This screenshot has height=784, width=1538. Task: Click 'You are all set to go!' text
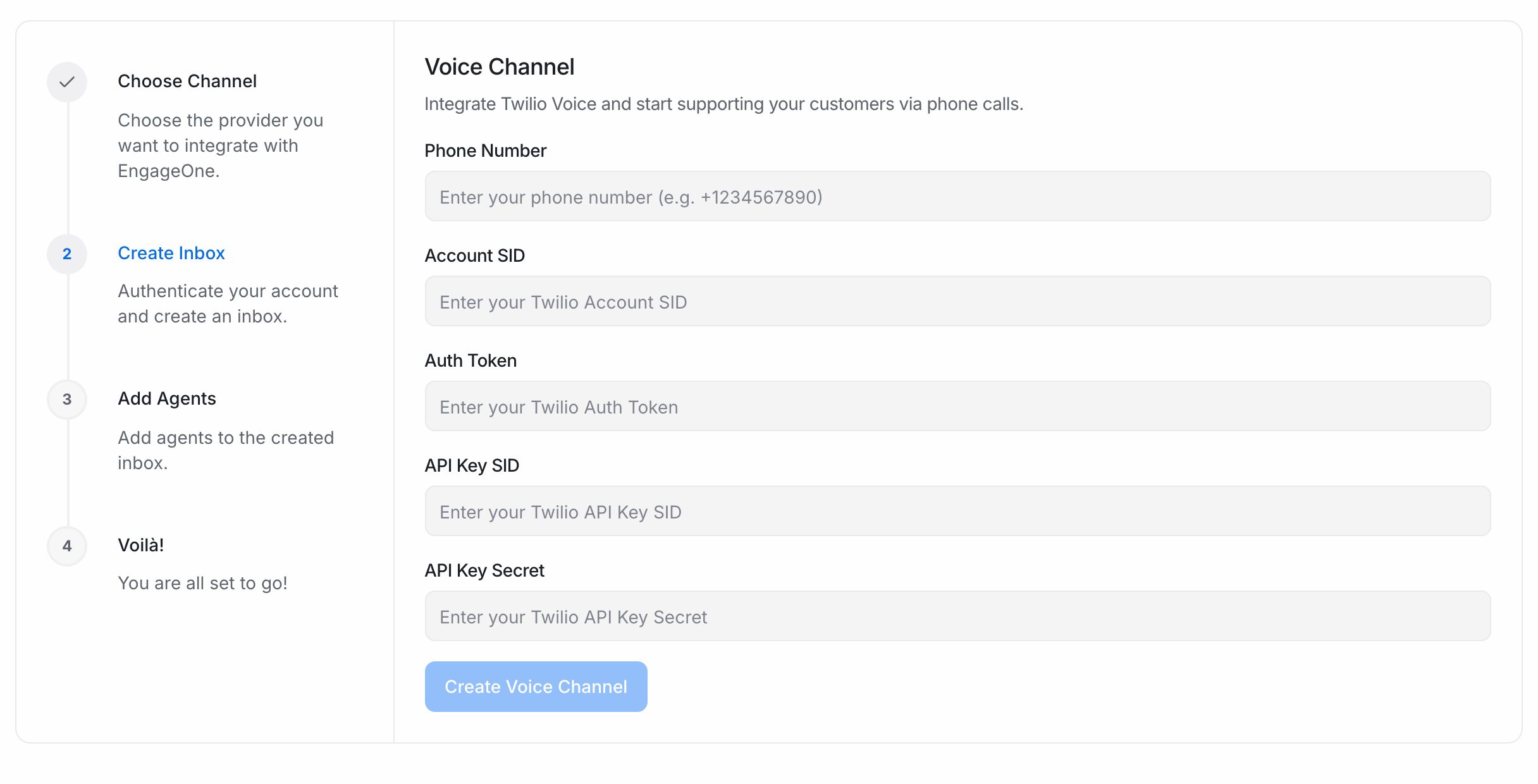coord(202,583)
